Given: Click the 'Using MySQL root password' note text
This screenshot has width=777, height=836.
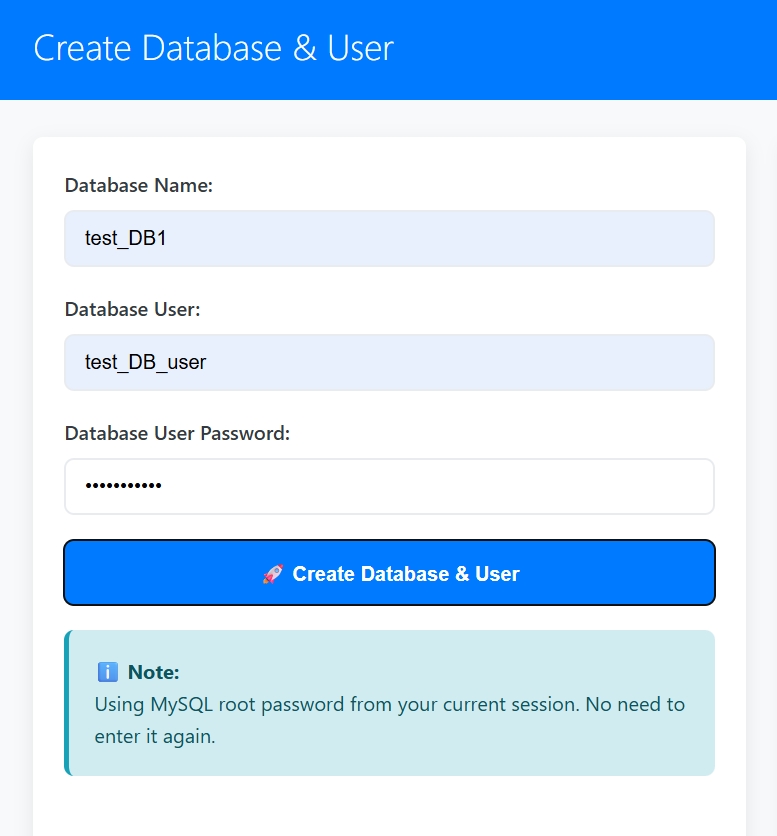Looking at the screenshot, I should coord(390,720).
